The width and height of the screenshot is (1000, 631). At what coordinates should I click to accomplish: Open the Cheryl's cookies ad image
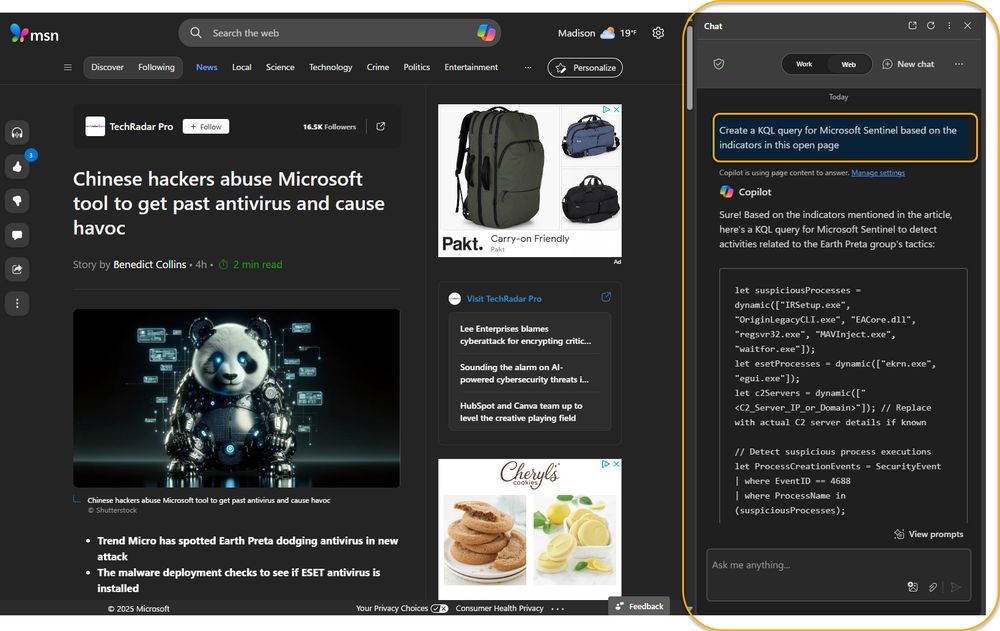tap(530, 530)
